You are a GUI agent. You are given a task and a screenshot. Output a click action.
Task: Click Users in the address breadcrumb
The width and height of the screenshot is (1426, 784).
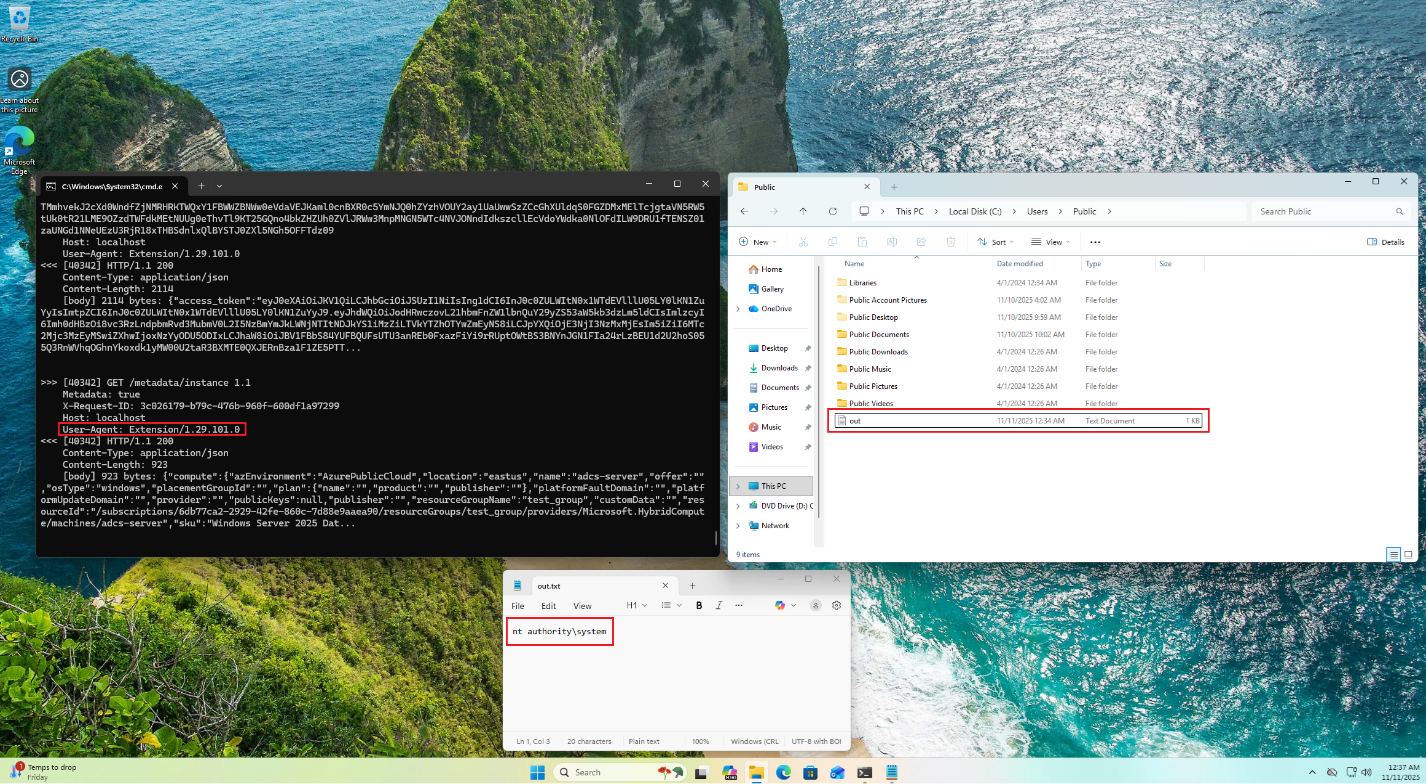(1037, 212)
